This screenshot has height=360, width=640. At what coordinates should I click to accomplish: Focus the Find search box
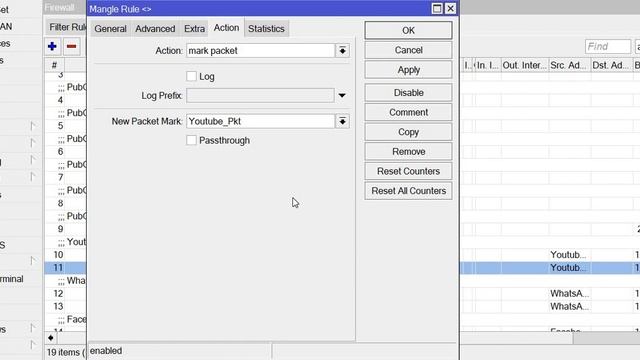click(607, 47)
